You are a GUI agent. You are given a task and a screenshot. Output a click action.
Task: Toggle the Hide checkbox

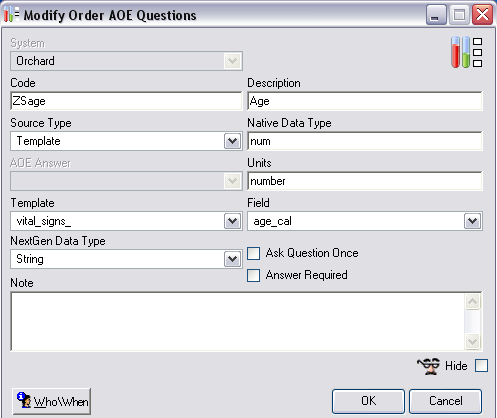click(x=481, y=365)
